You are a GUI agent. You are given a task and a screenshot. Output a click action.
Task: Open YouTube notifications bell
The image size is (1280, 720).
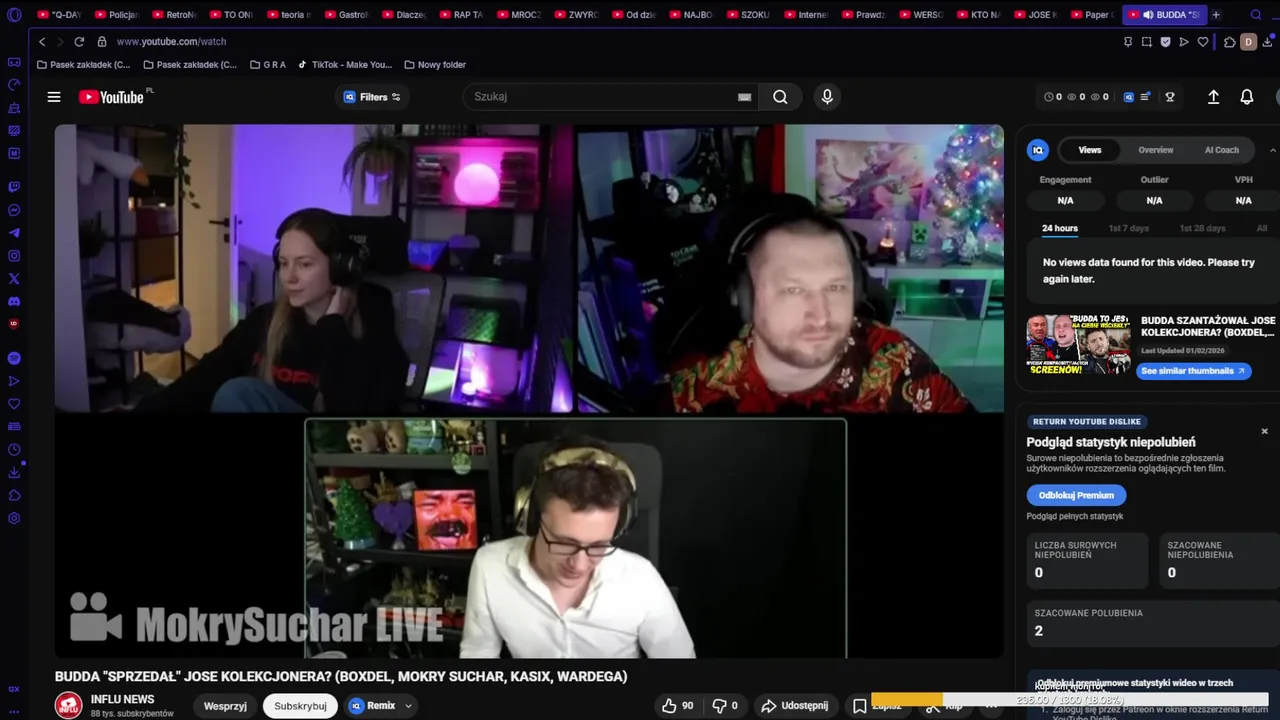1247,97
